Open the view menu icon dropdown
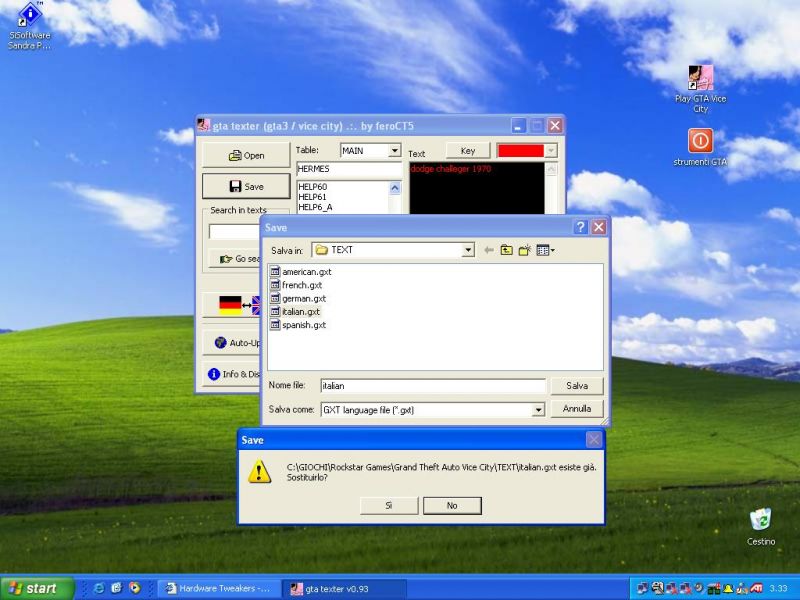The width and height of the screenshot is (800, 600). (x=545, y=250)
